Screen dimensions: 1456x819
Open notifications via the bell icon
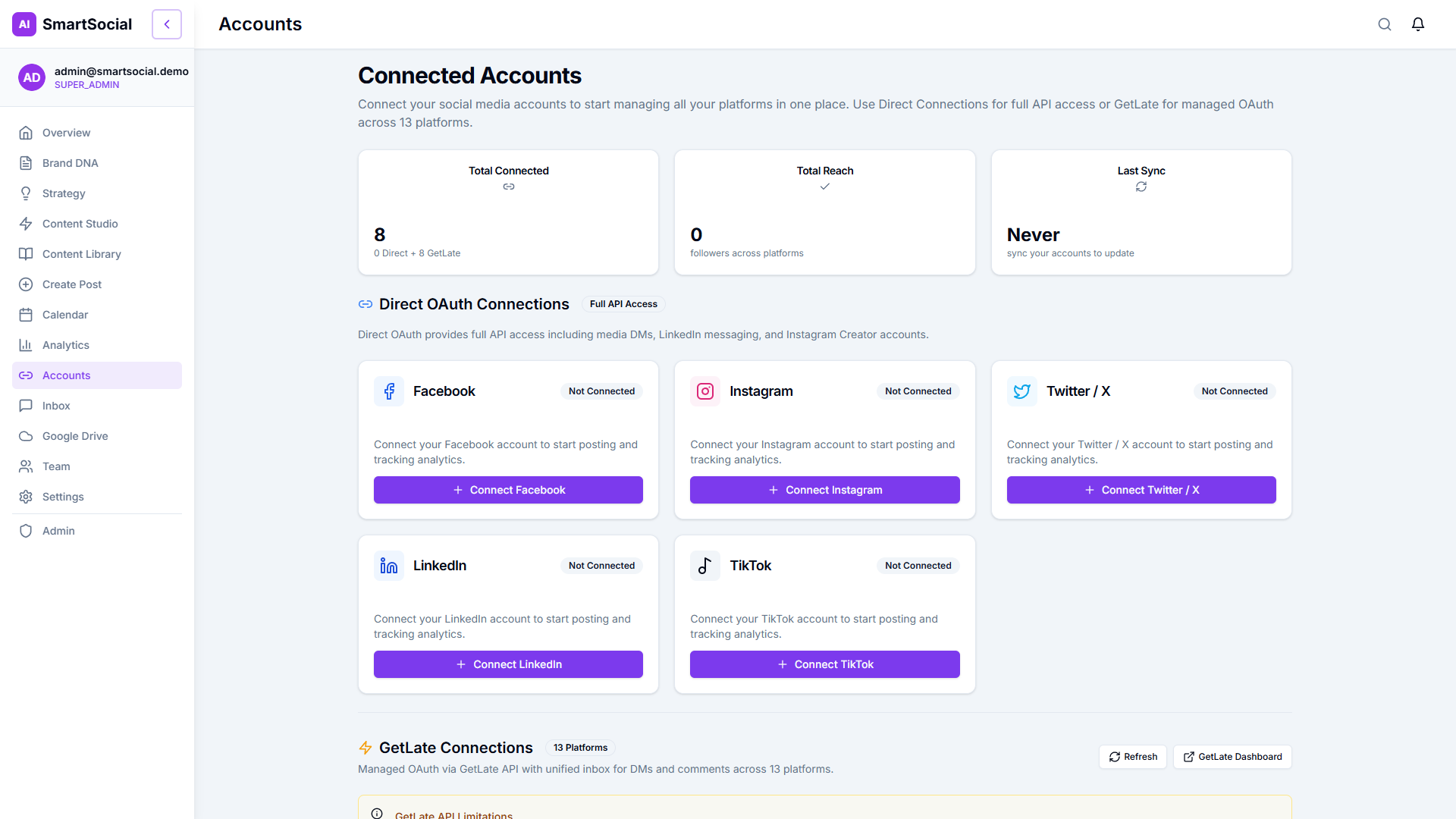pos(1418,24)
